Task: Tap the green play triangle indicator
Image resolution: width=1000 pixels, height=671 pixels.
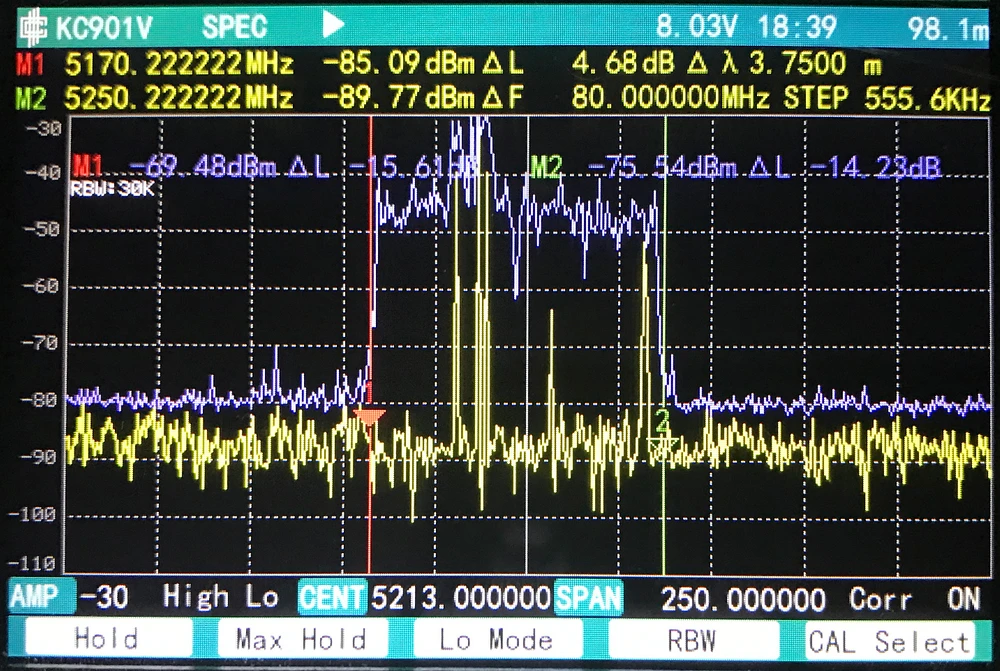Action: [333, 25]
